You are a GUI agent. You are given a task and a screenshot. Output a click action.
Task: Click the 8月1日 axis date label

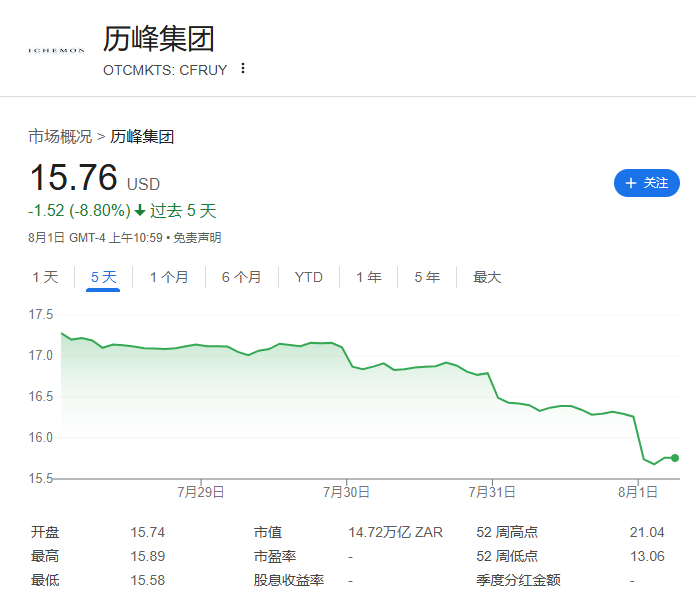638,492
